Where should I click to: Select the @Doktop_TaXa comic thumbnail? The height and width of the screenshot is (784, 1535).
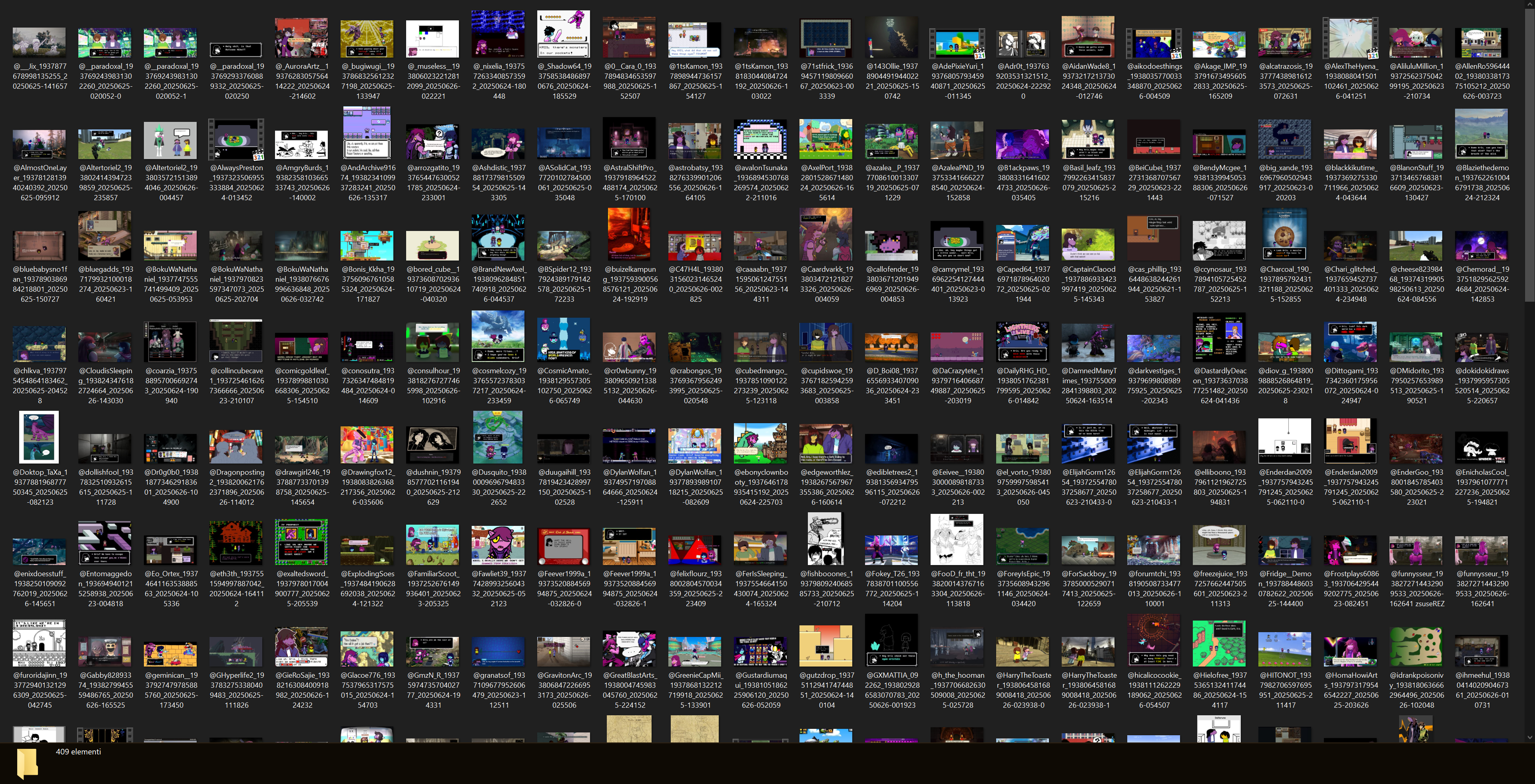click(39, 437)
